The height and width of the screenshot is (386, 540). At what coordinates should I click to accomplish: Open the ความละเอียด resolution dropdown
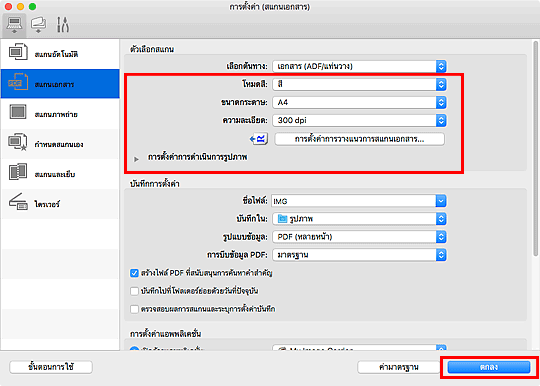(359, 120)
